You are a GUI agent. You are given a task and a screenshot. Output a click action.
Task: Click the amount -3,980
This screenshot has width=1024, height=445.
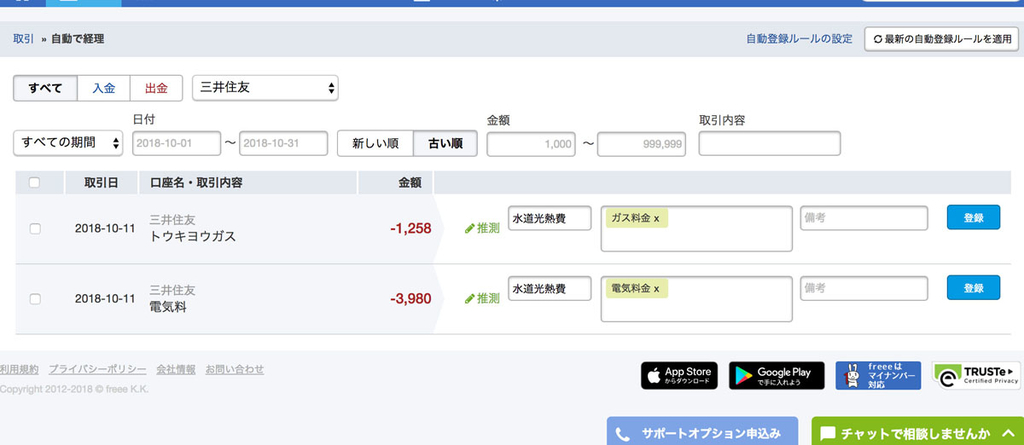click(x=411, y=299)
